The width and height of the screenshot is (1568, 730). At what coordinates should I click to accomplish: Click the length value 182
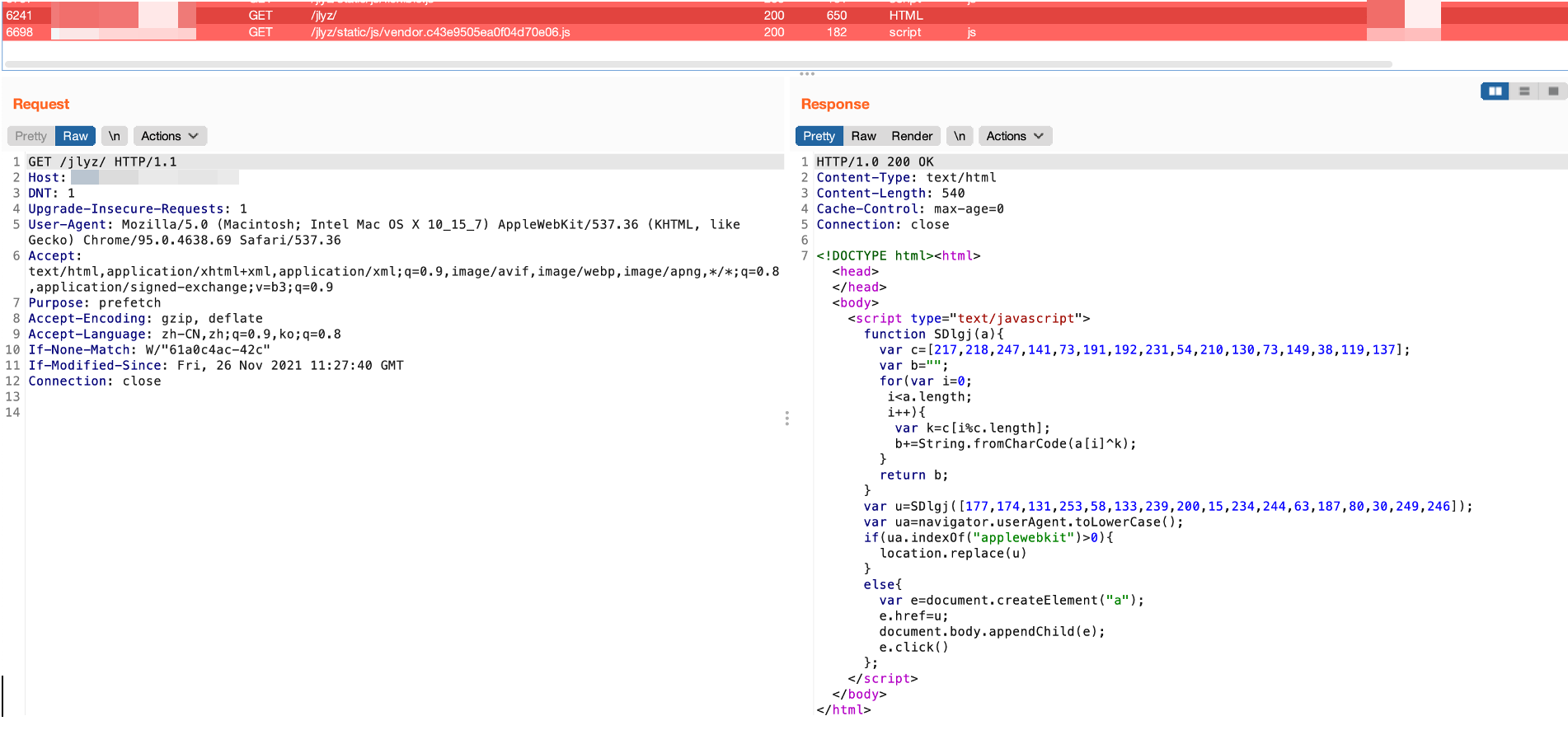point(837,32)
